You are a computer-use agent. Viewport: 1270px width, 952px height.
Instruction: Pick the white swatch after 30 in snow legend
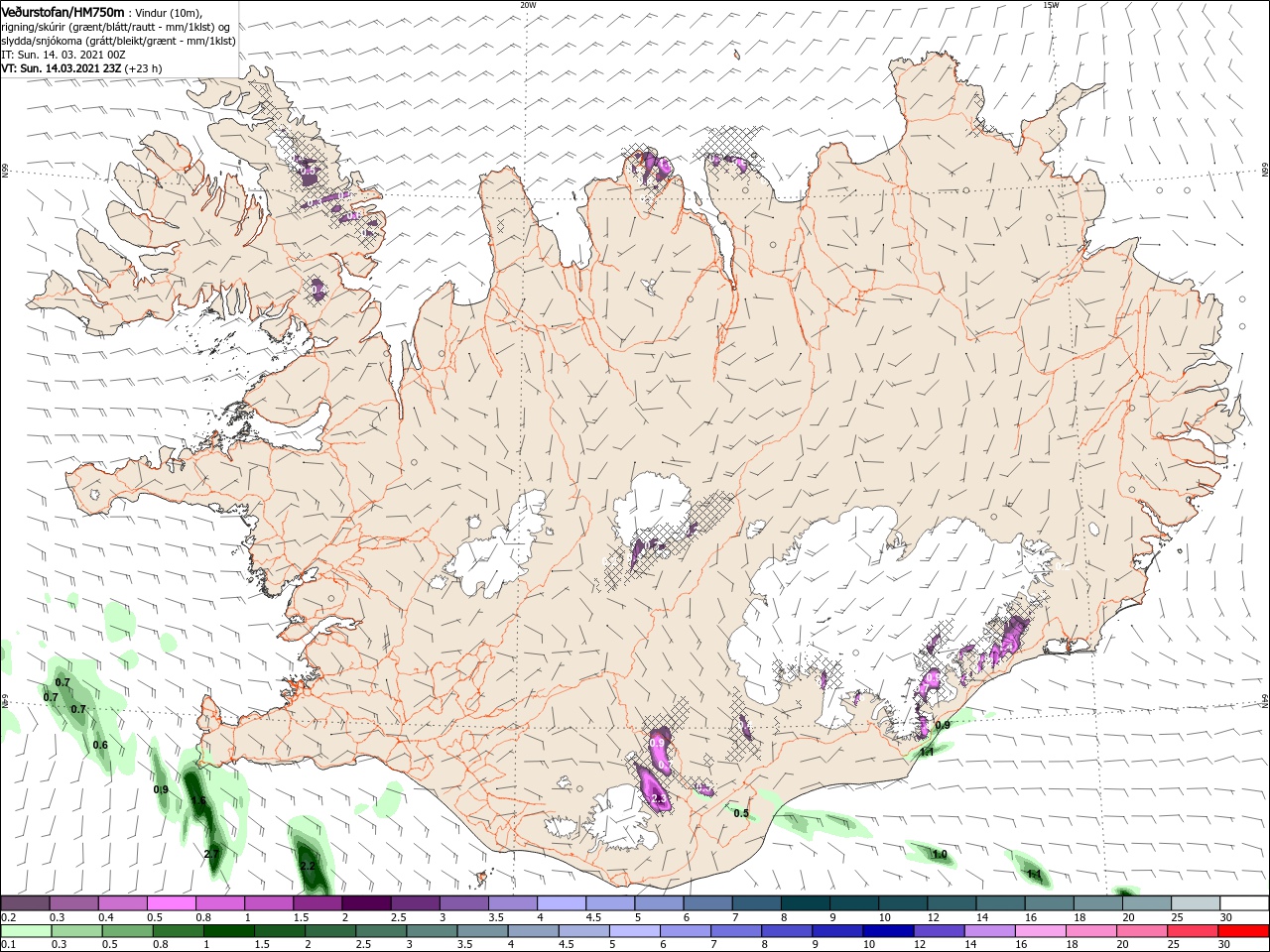click(x=1245, y=903)
